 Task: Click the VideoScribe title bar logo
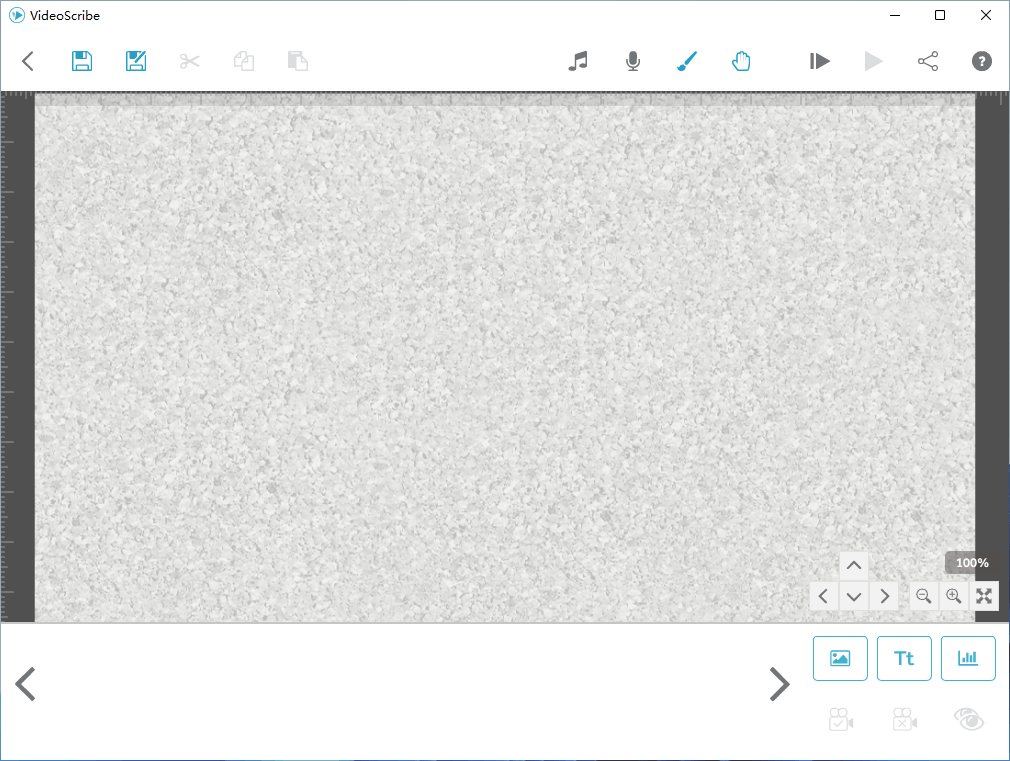point(15,15)
